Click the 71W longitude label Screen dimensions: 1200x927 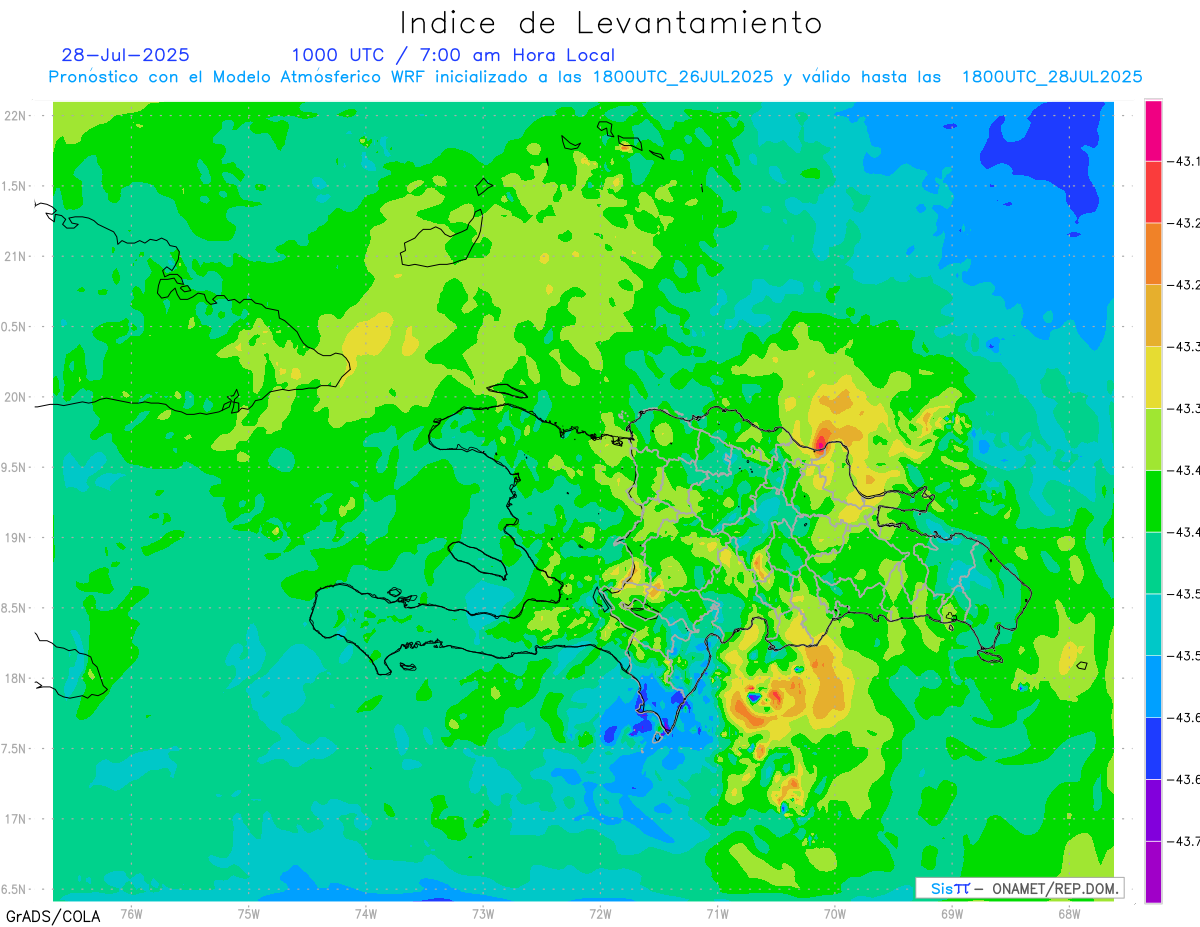pos(717,912)
